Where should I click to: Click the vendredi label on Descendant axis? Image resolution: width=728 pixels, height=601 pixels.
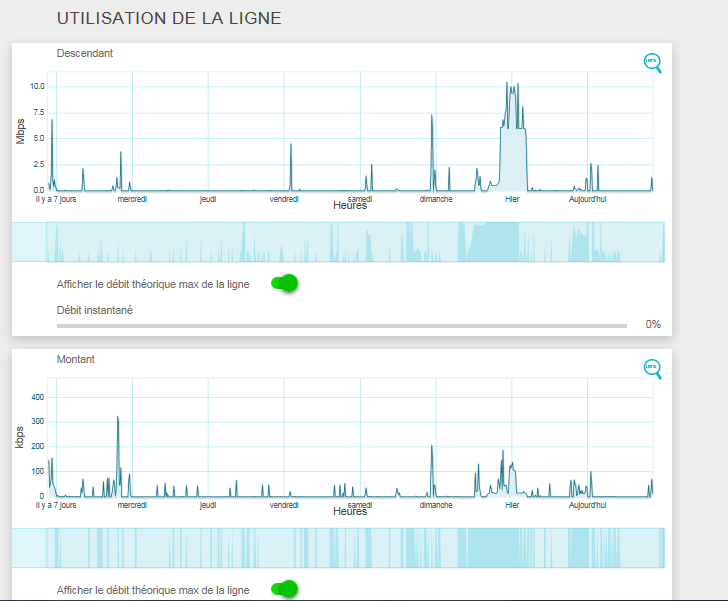(284, 199)
